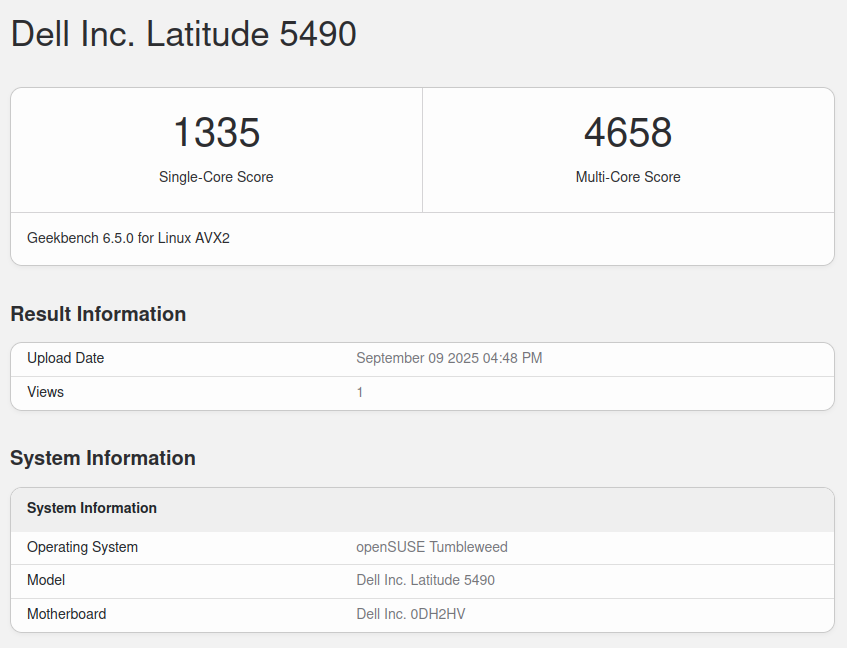Click the page title Dell Inc. Latitude 5490

tap(183, 34)
